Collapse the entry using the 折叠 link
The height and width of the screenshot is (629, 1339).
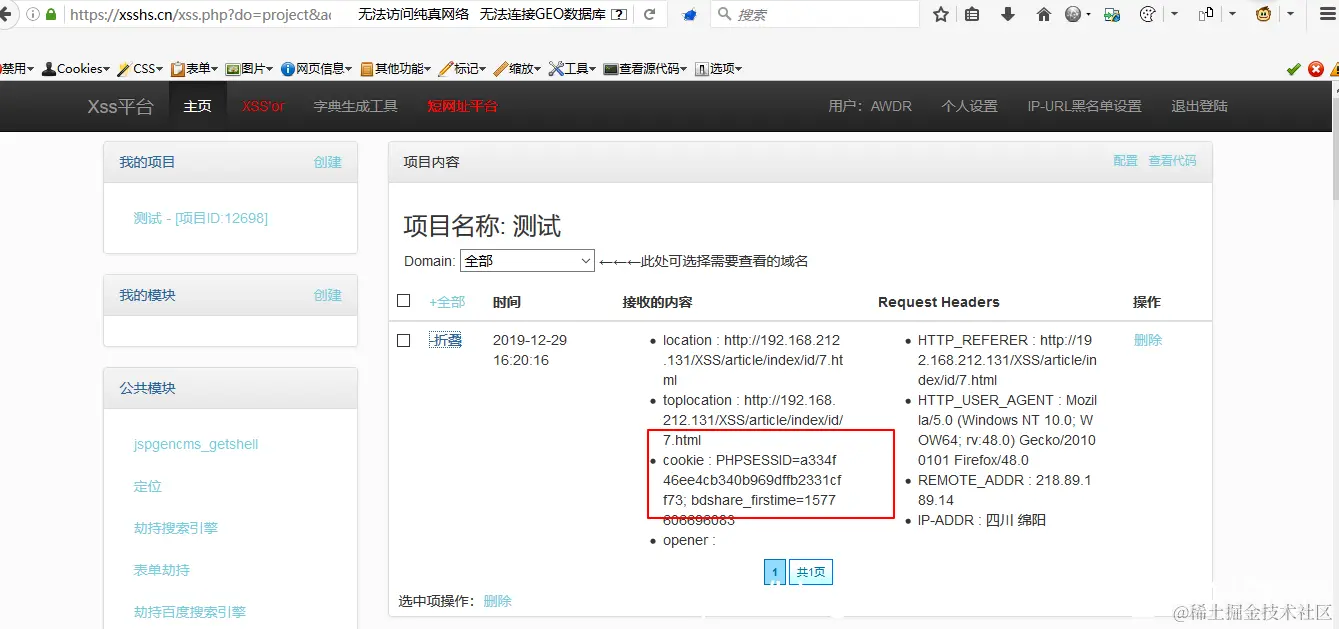446,339
